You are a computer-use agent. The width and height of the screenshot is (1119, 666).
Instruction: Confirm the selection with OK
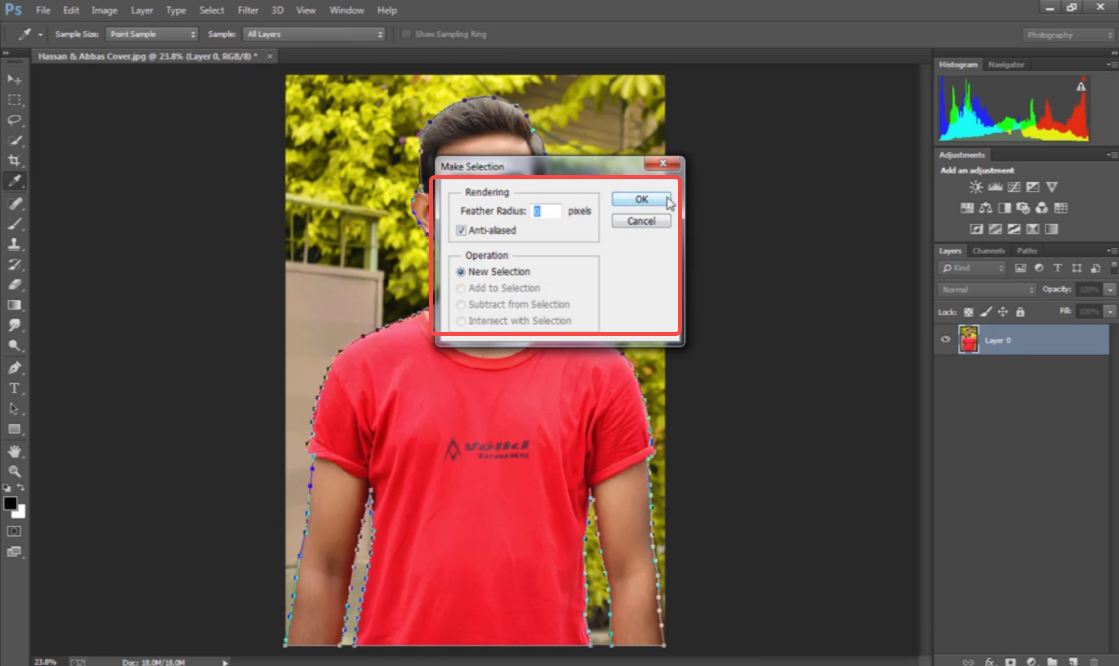coord(639,199)
